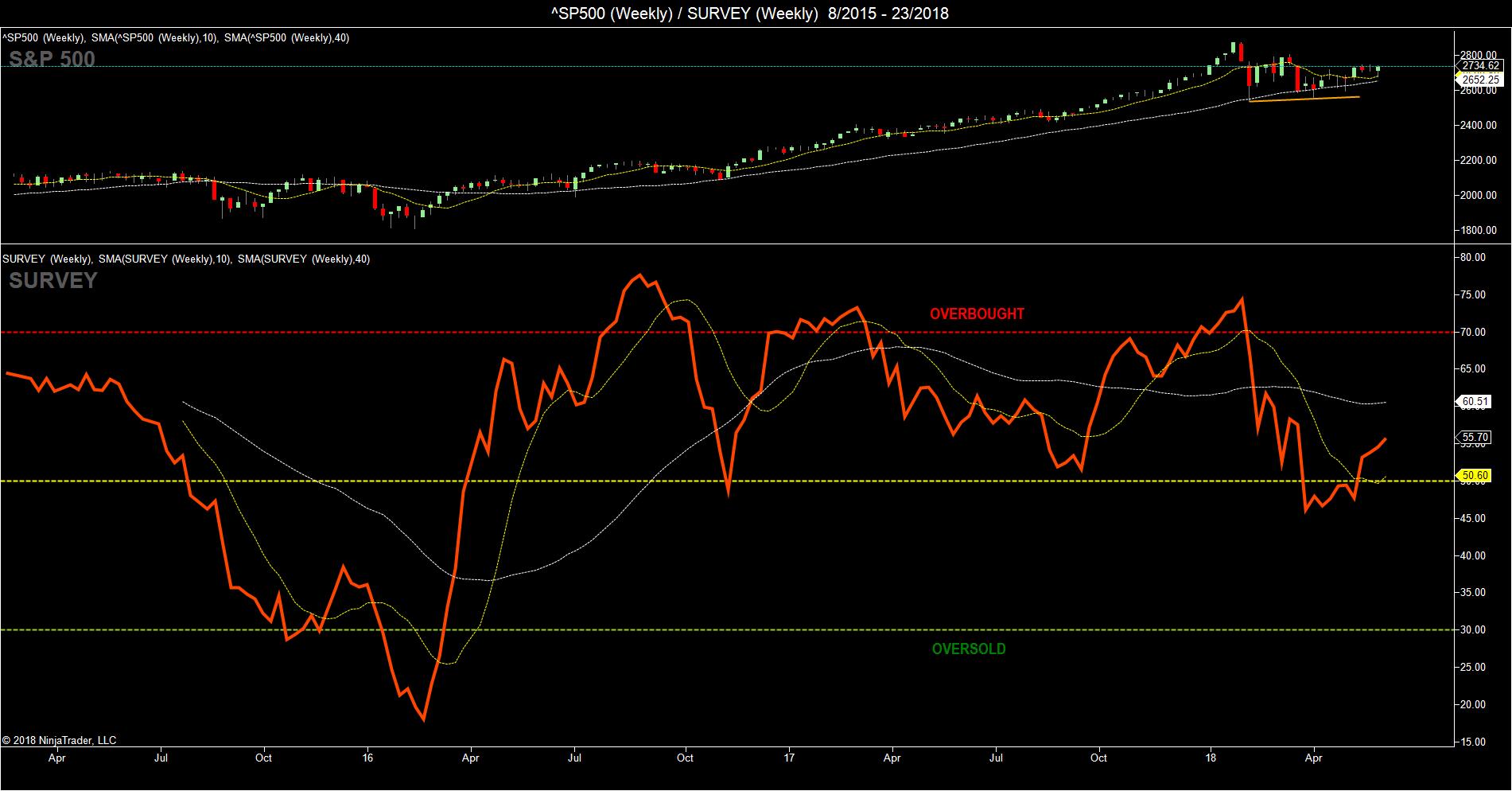Select the red dashed overbought line
The height and width of the screenshot is (791, 1512).
[726, 332]
